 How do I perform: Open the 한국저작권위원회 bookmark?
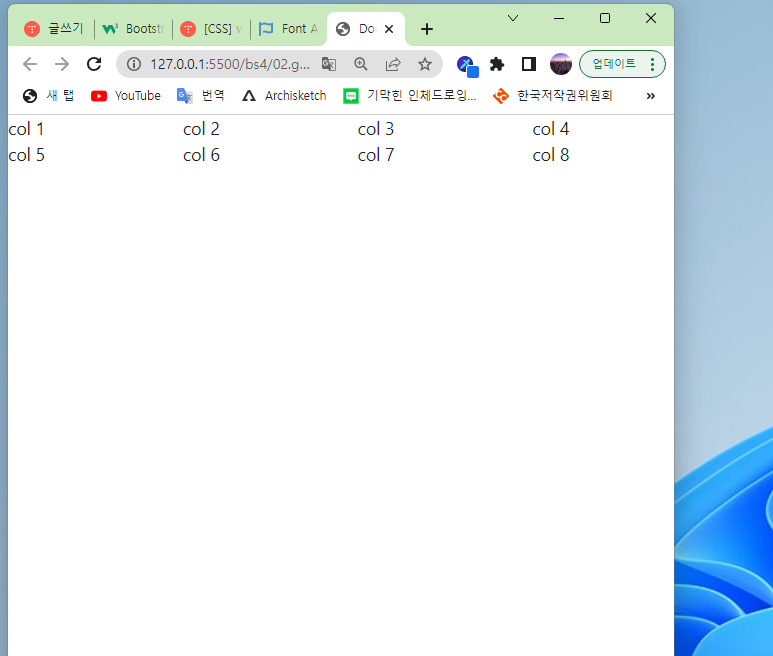[553, 96]
